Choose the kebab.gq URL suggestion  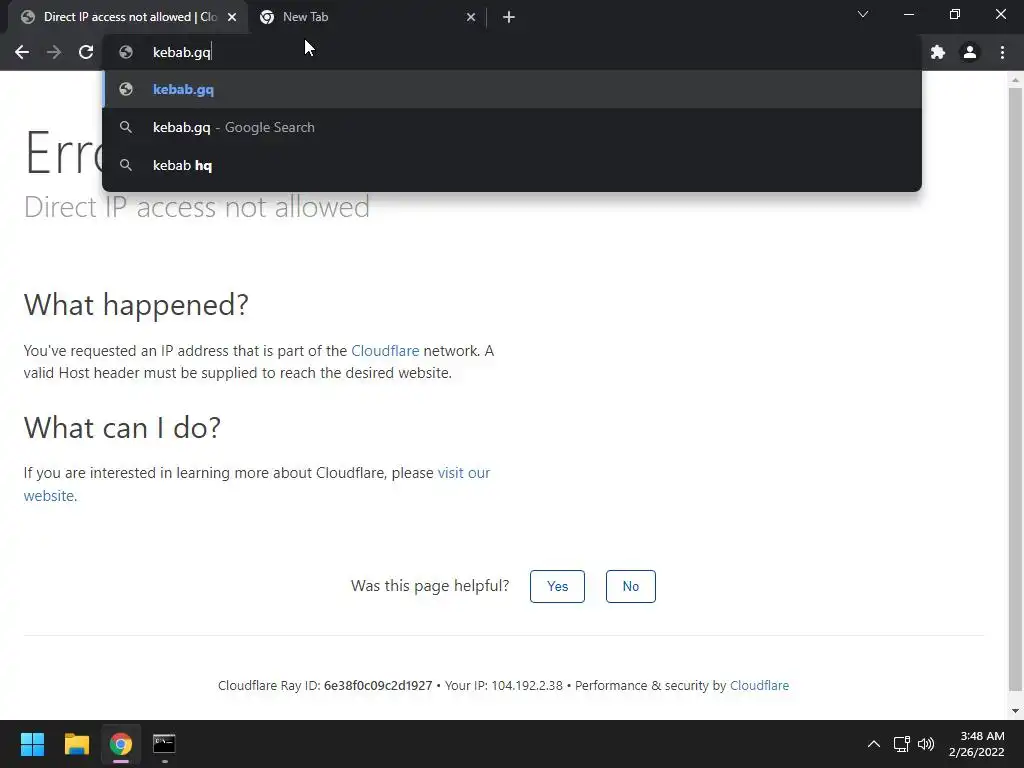click(511, 89)
